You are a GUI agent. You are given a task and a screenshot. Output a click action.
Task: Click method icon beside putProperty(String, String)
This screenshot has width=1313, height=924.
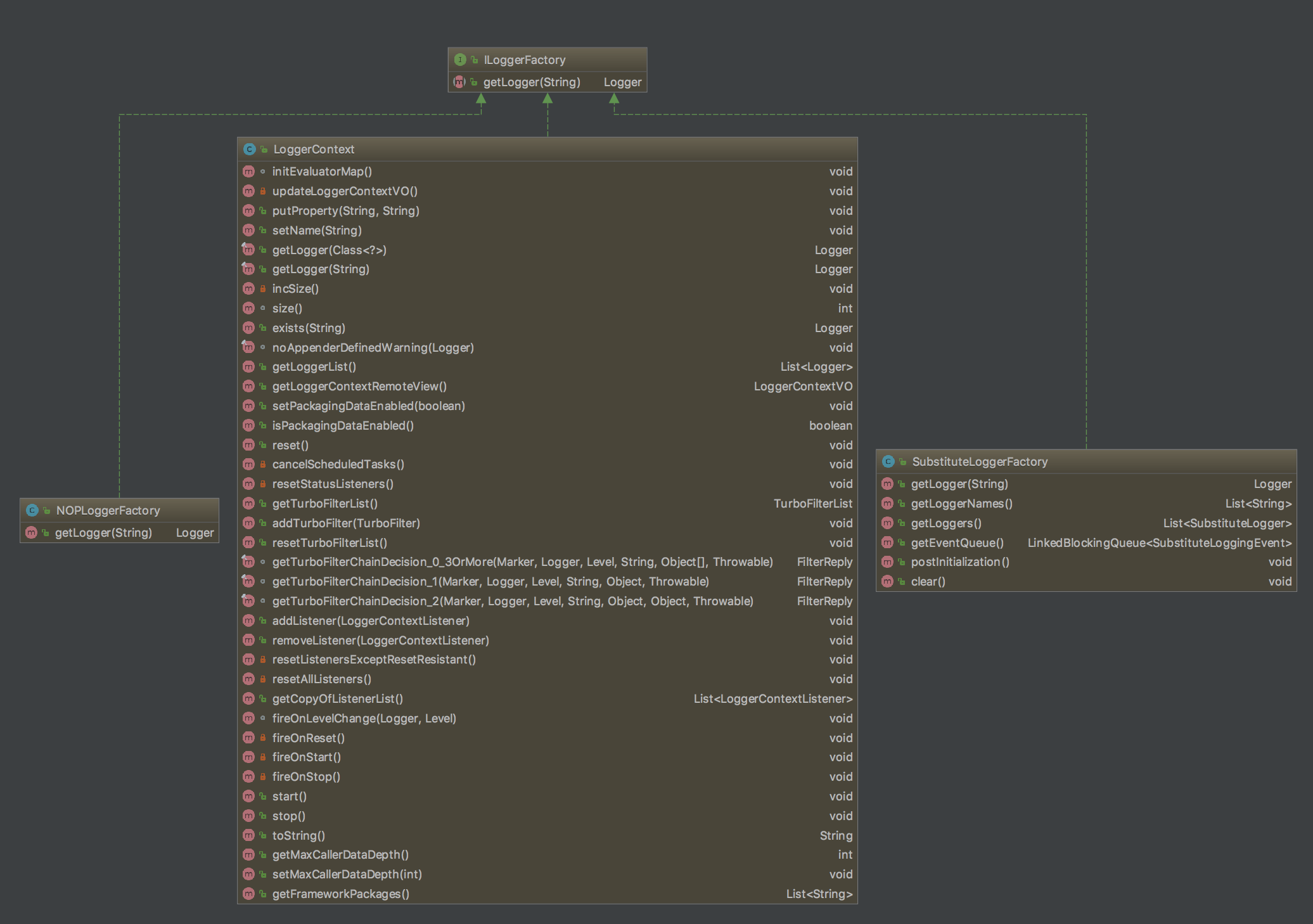[248, 210]
